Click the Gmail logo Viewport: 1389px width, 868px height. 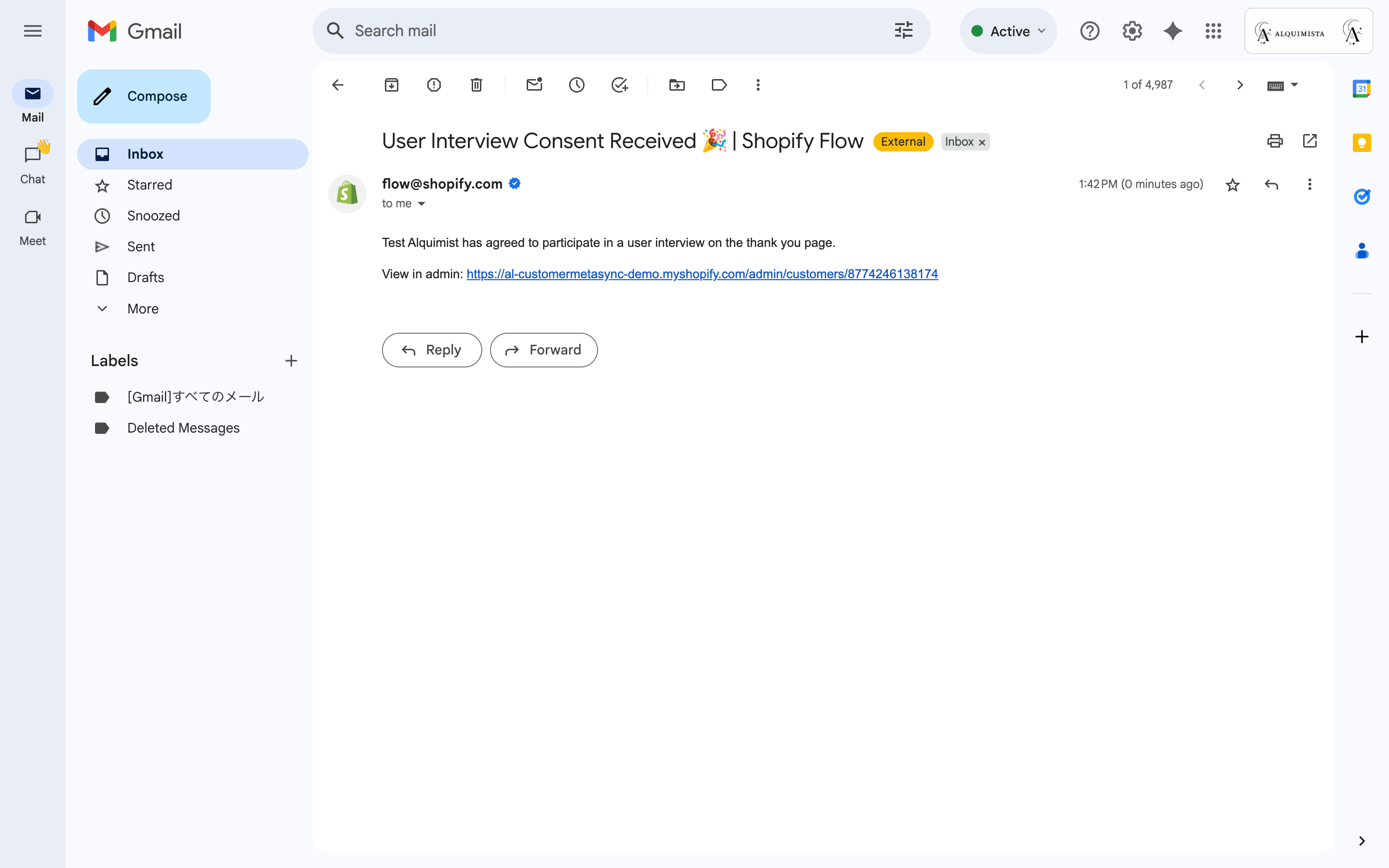(135, 31)
